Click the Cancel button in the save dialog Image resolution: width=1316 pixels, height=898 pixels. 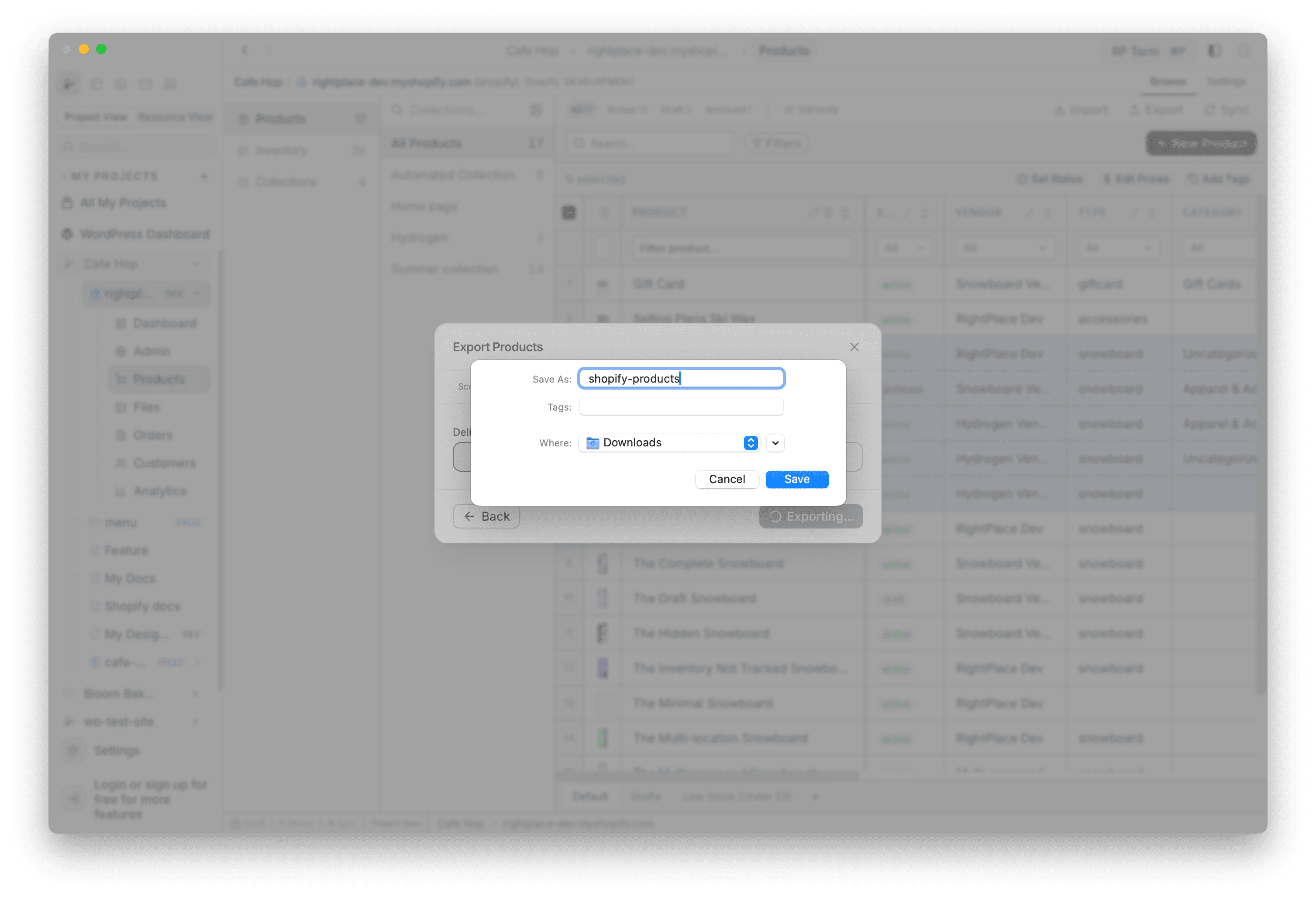tap(727, 479)
